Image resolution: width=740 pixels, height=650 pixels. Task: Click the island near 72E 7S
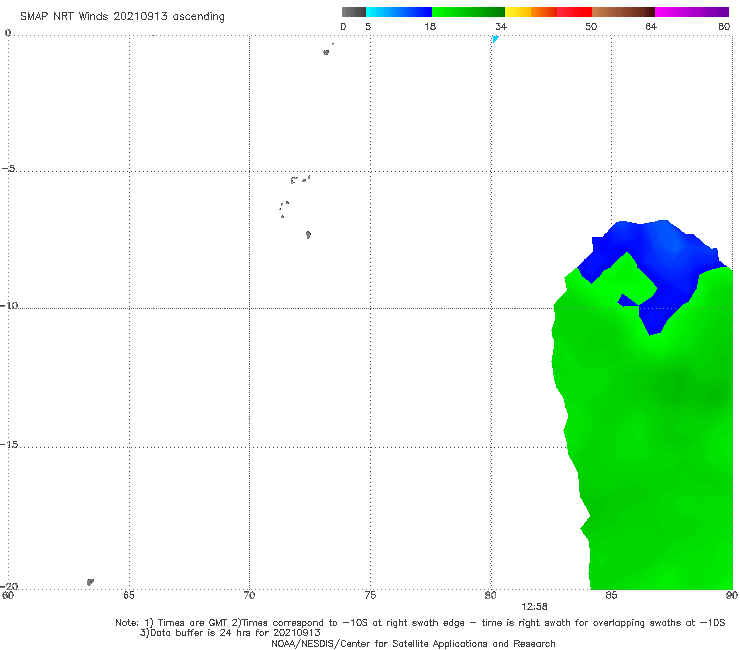(308, 235)
